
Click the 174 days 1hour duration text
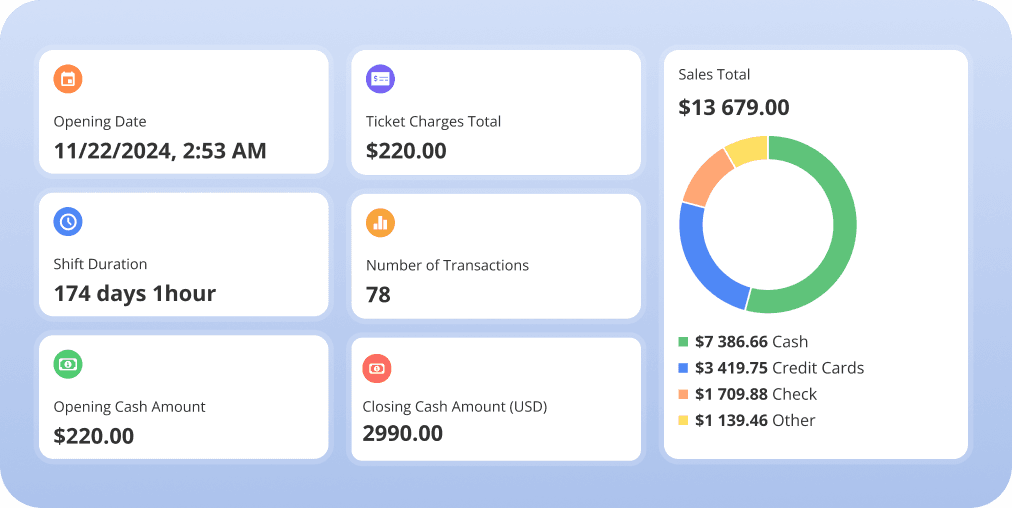[x=134, y=294]
